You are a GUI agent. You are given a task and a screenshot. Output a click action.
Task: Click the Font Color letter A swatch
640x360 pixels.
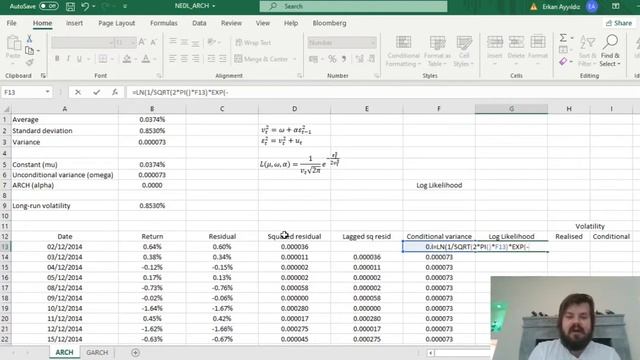click(146, 59)
